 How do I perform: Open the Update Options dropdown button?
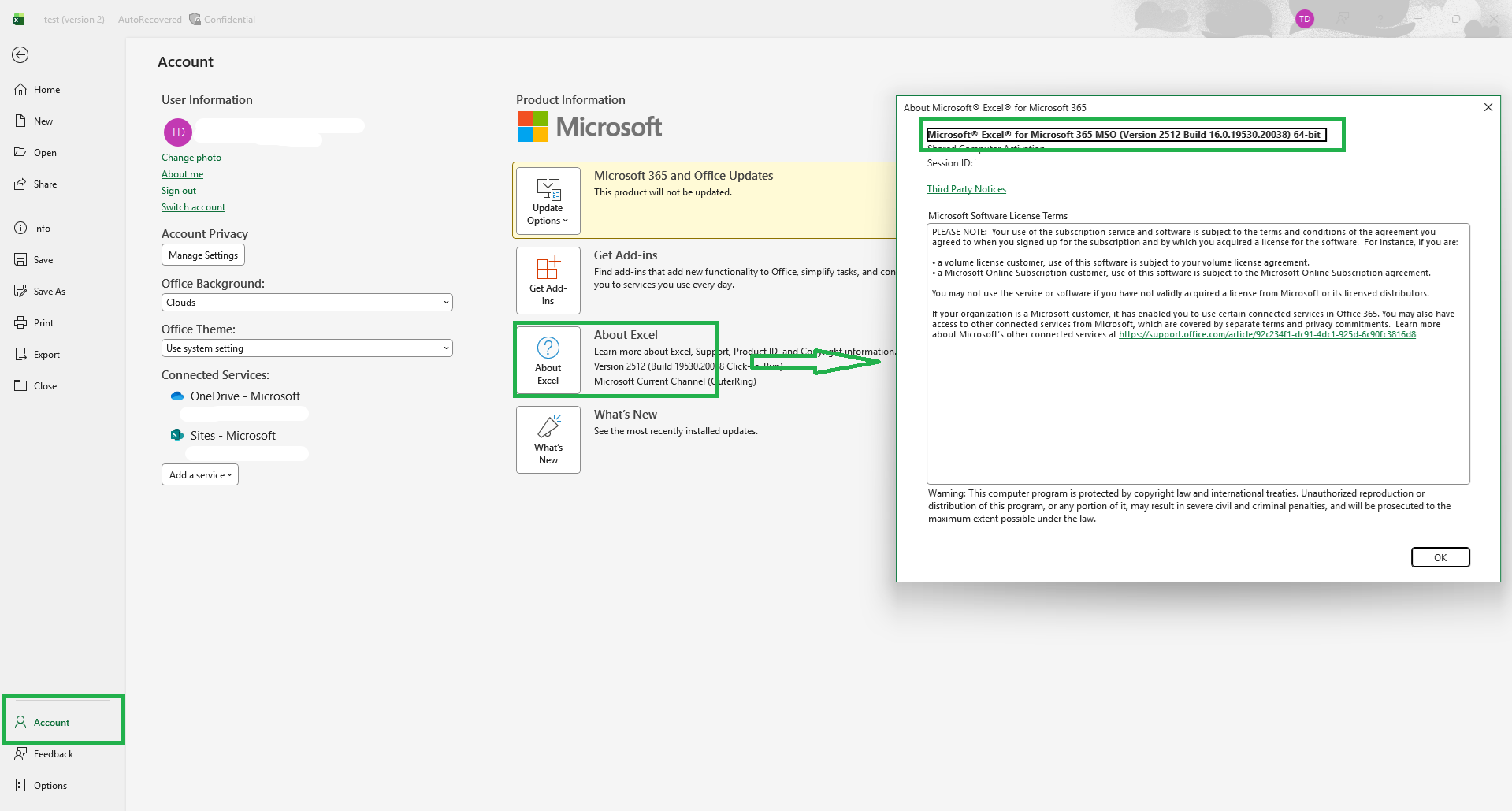click(x=548, y=201)
